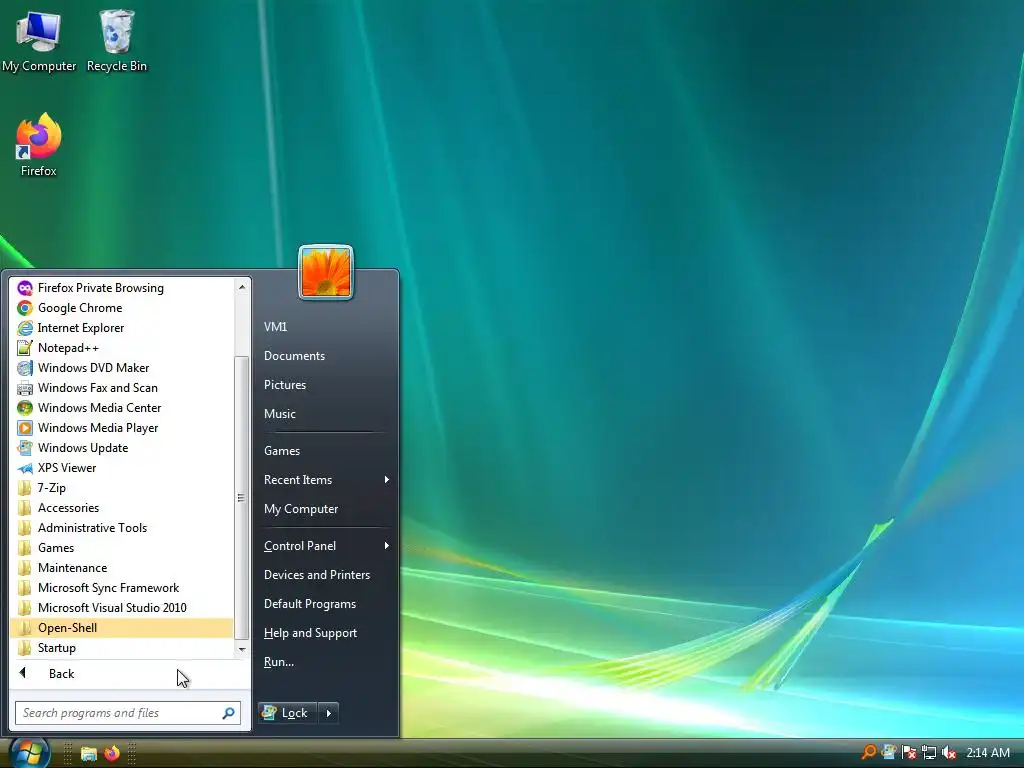The width and height of the screenshot is (1024, 768).
Task: Click the search magnifier icon in search box
Action: coord(229,713)
